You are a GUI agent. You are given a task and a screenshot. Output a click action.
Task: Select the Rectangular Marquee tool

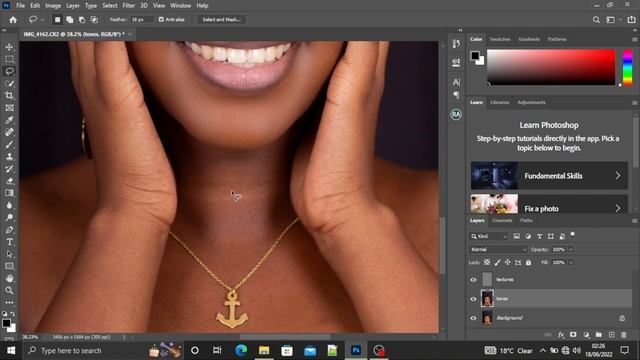tap(9, 59)
